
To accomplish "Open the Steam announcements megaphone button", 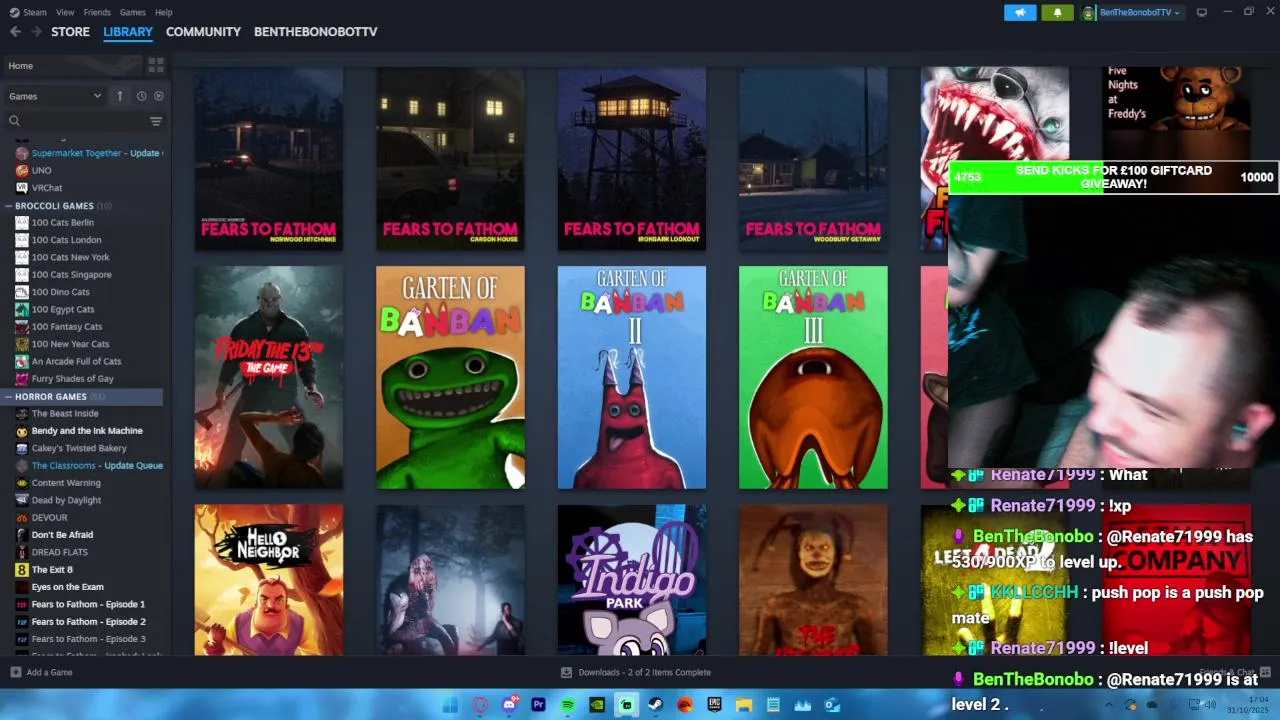I will click(x=1020, y=12).
